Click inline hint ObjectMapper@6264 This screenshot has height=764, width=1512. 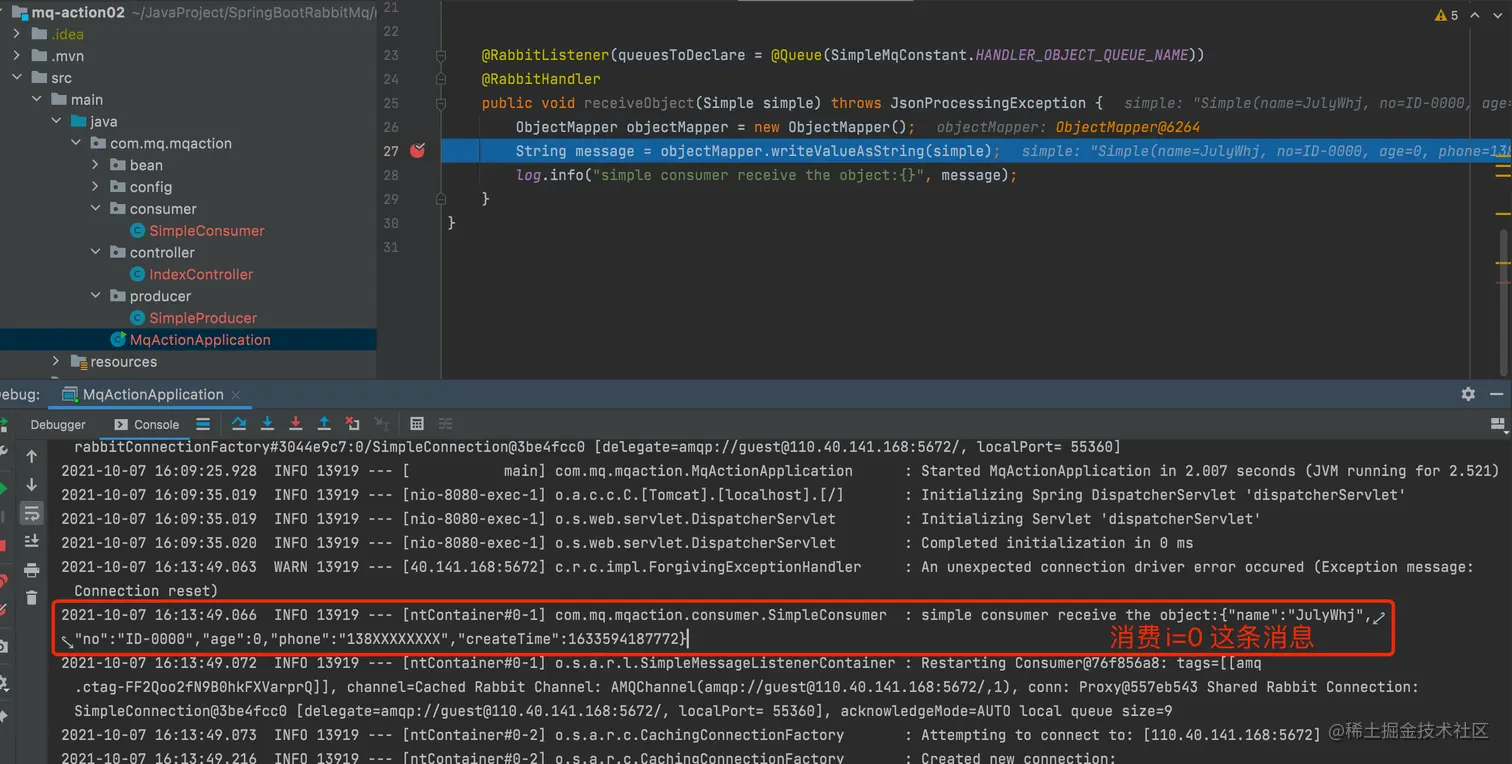[1128, 127]
